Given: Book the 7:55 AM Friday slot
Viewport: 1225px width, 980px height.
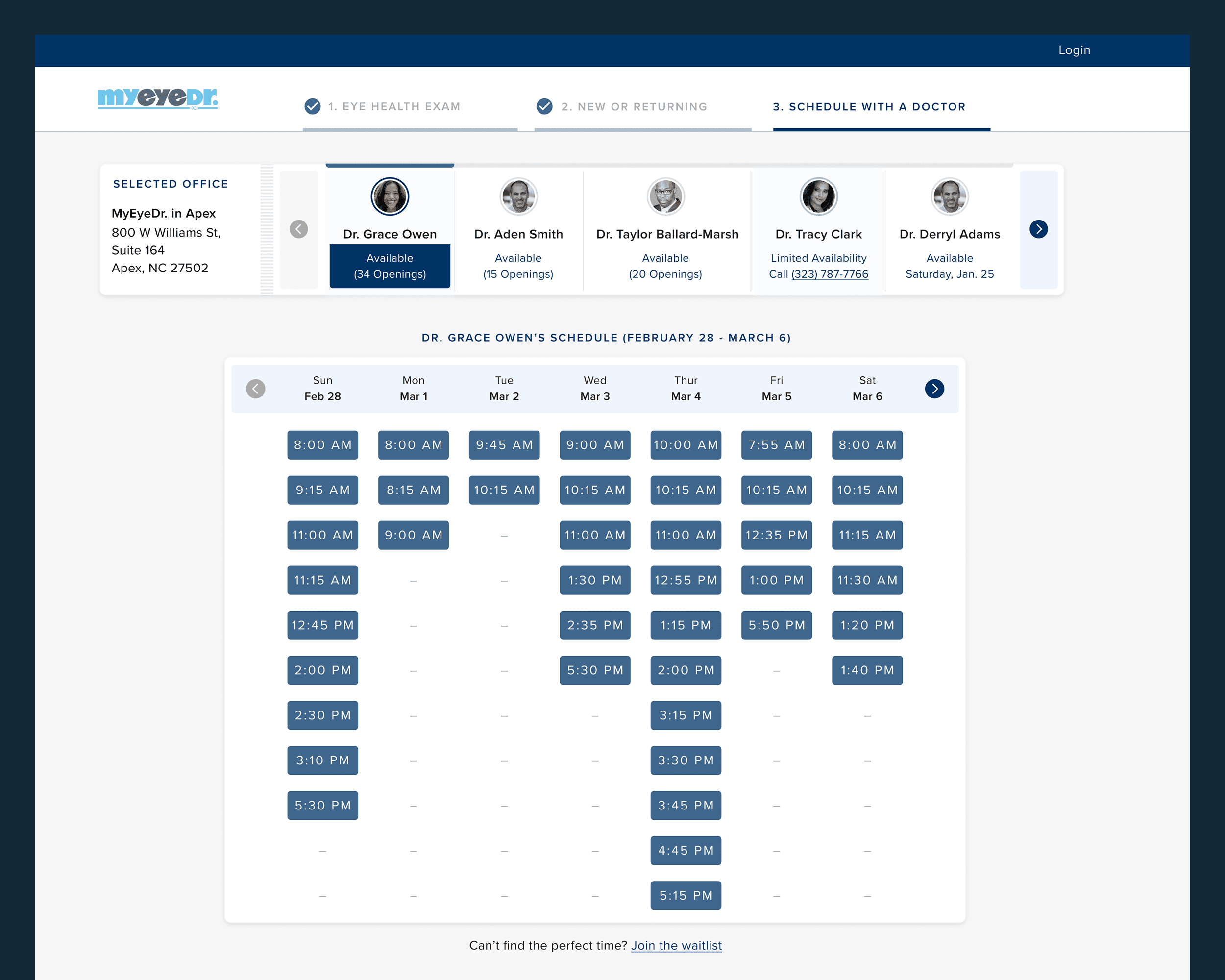Looking at the screenshot, I should click(x=776, y=445).
